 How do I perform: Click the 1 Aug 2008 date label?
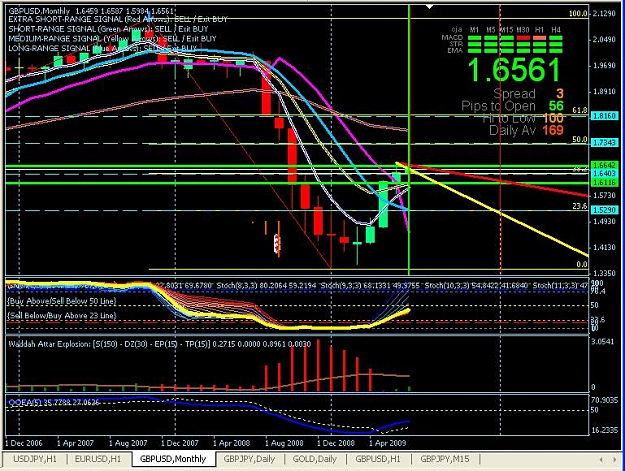pyautogui.click(x=284, y=443)
